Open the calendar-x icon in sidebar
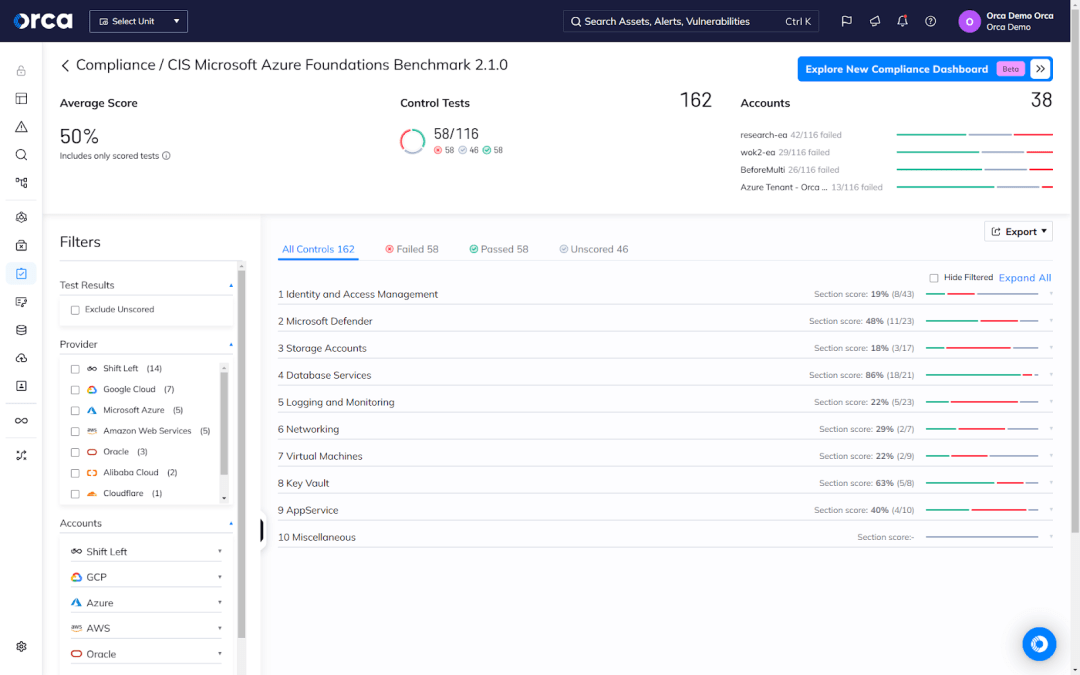 (21, 246)
